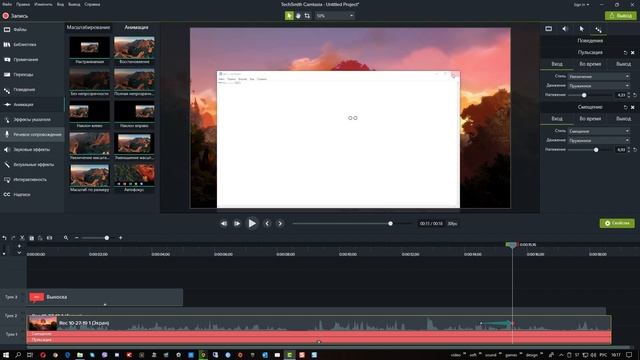This screenshot has height=360, width=640.
Task: Select the Наклон влево animation thumbnail
Action: point(89,114)
